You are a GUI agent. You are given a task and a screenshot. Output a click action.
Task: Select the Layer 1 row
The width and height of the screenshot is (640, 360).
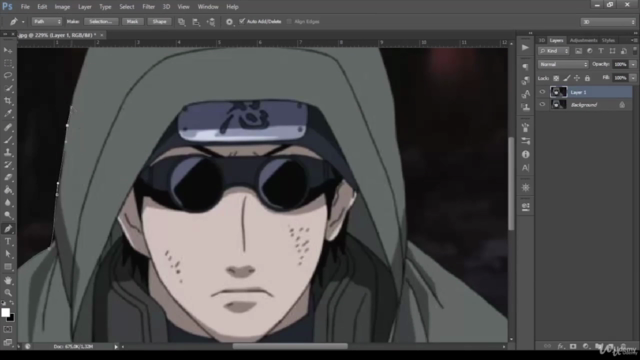585,92
